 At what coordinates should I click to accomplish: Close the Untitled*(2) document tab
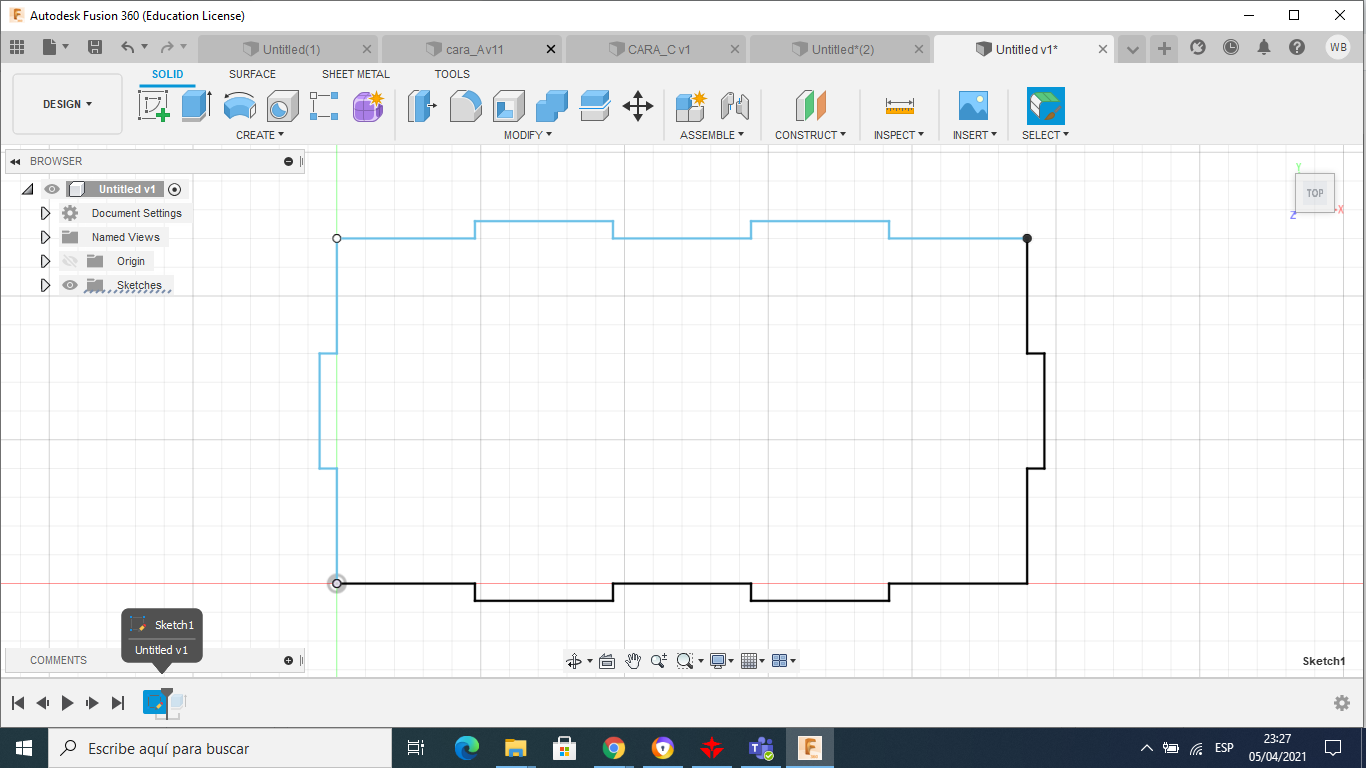pyautogui.click(x=919, y=49)
